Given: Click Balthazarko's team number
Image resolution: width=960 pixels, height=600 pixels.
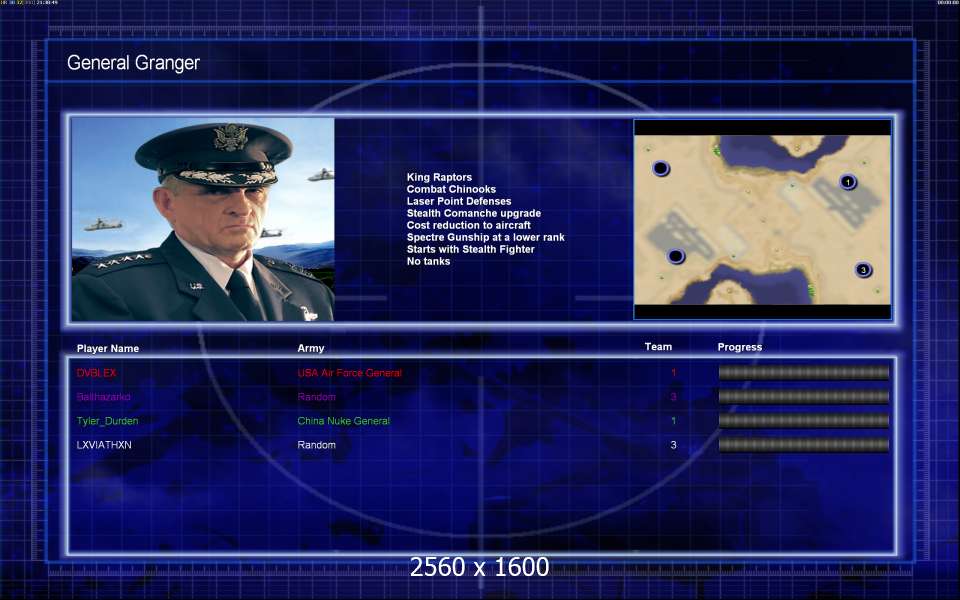Looking at the screenshot, I should [673, 397].
